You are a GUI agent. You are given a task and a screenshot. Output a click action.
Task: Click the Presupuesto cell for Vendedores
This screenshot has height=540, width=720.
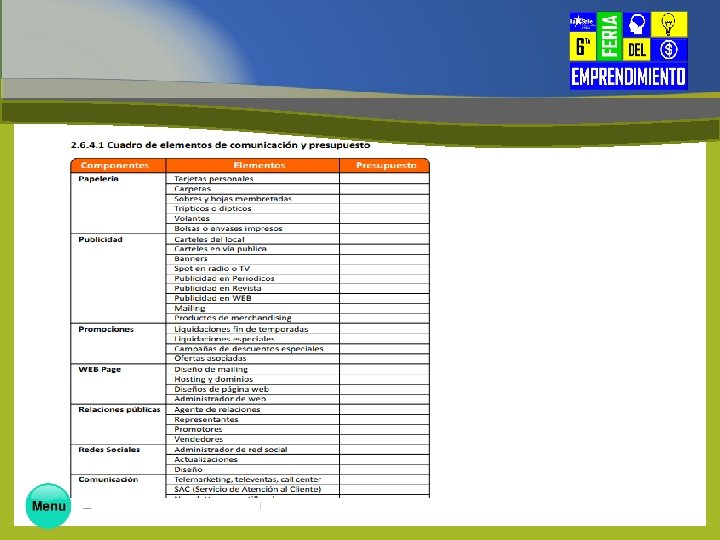pos(385,439)
